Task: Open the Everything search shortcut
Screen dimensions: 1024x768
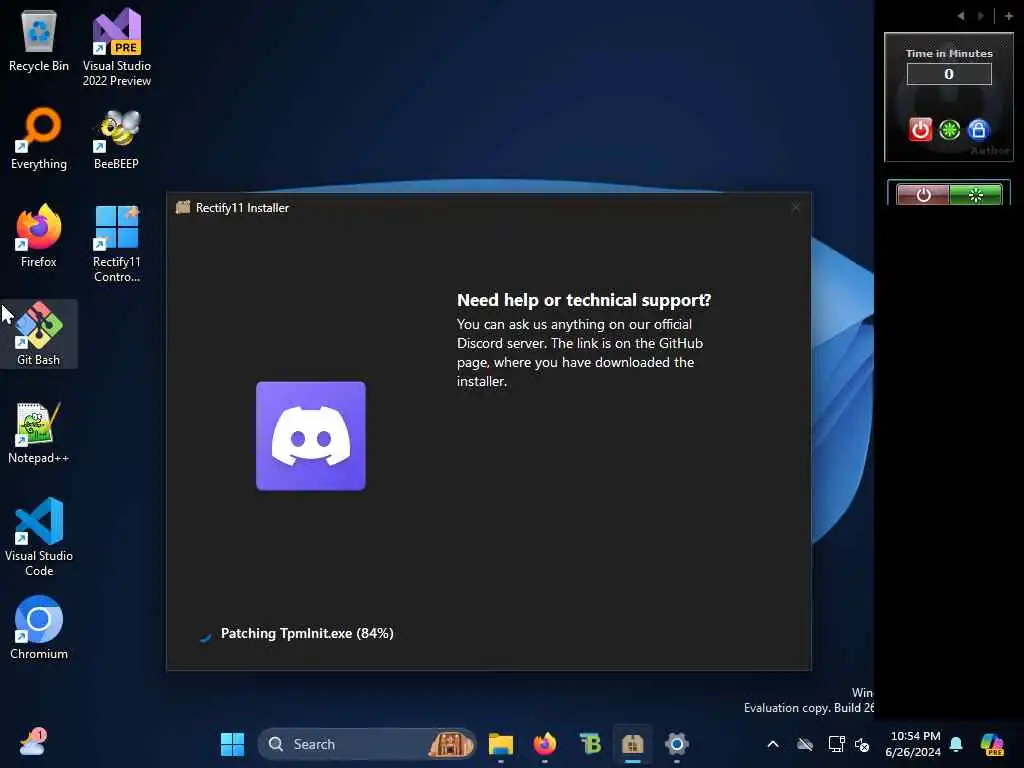Action: (39, 138)
